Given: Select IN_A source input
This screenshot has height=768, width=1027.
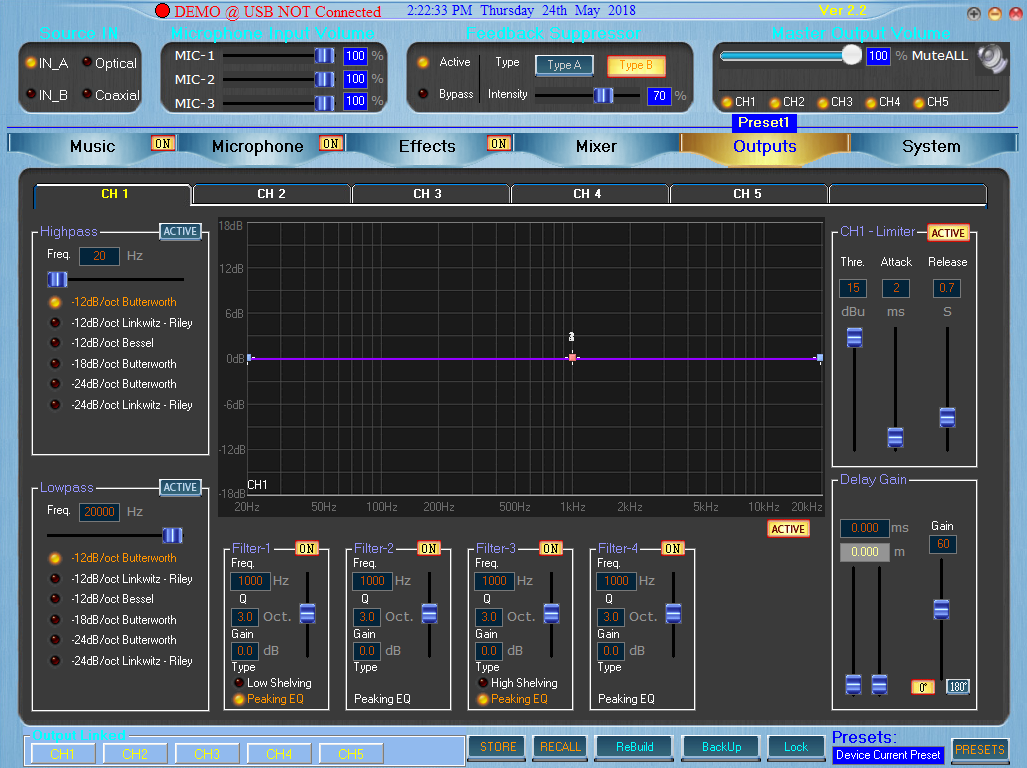Looking at the screenshot, I should point(31,63).
